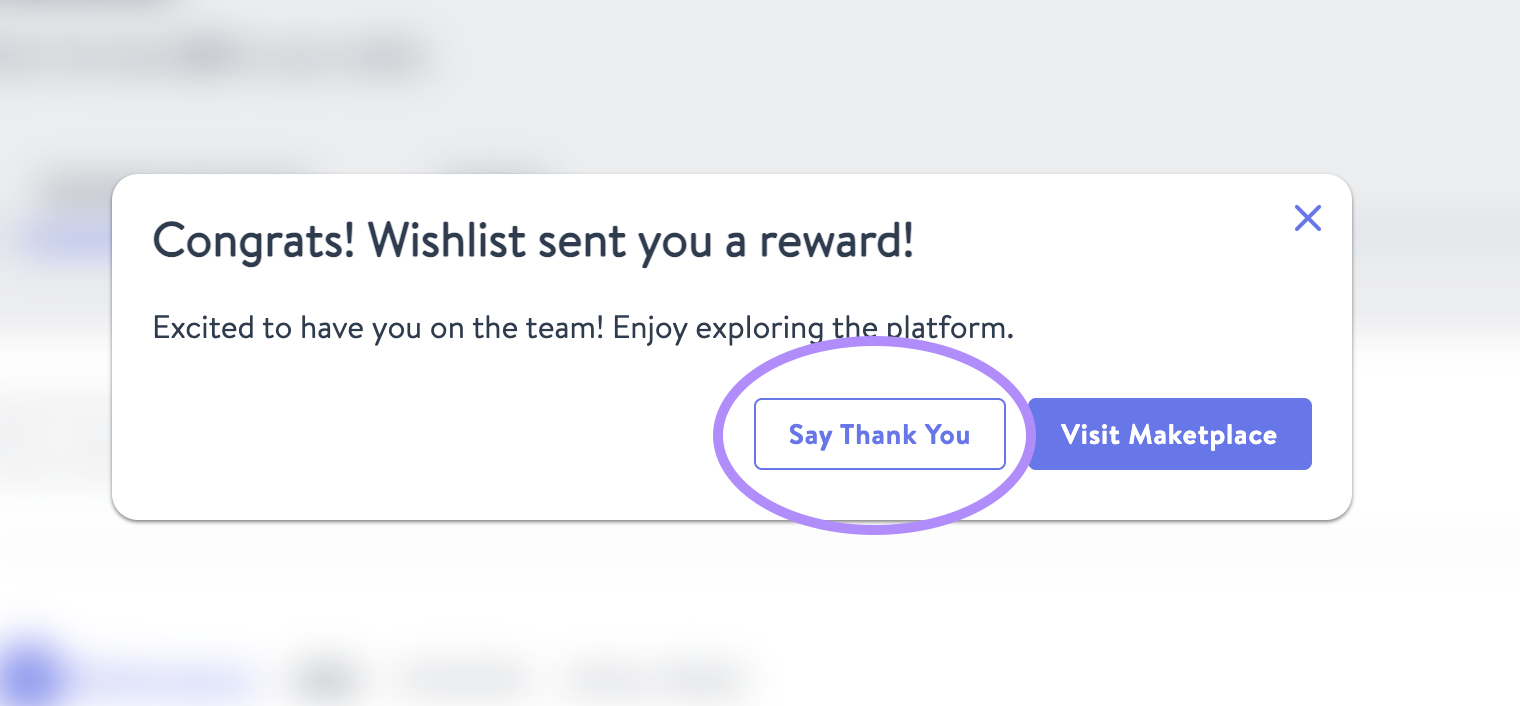
Task: Select the 'Congrats! Wishlist sent you a reward!' heading
Action: [533, 242]
